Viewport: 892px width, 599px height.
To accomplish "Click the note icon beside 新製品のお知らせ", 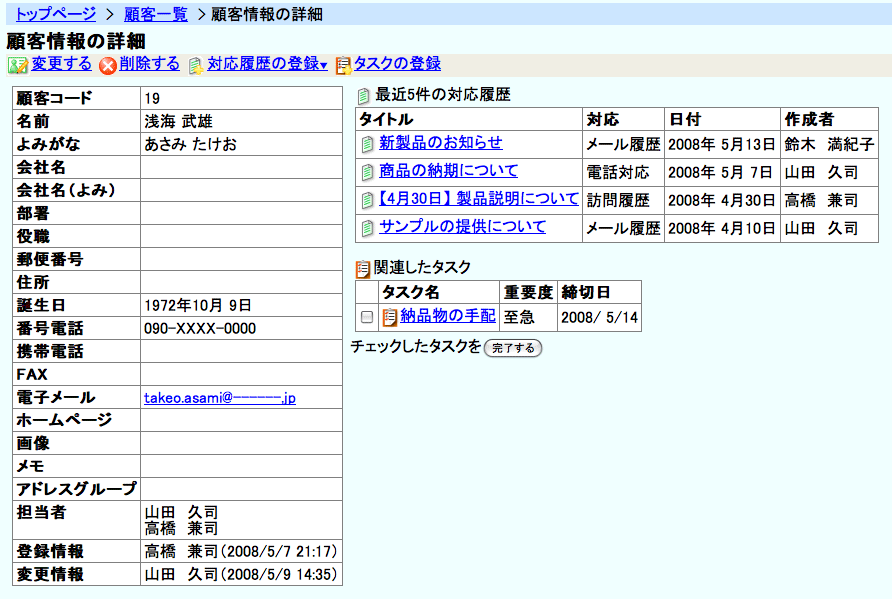I will pos(368,144).
